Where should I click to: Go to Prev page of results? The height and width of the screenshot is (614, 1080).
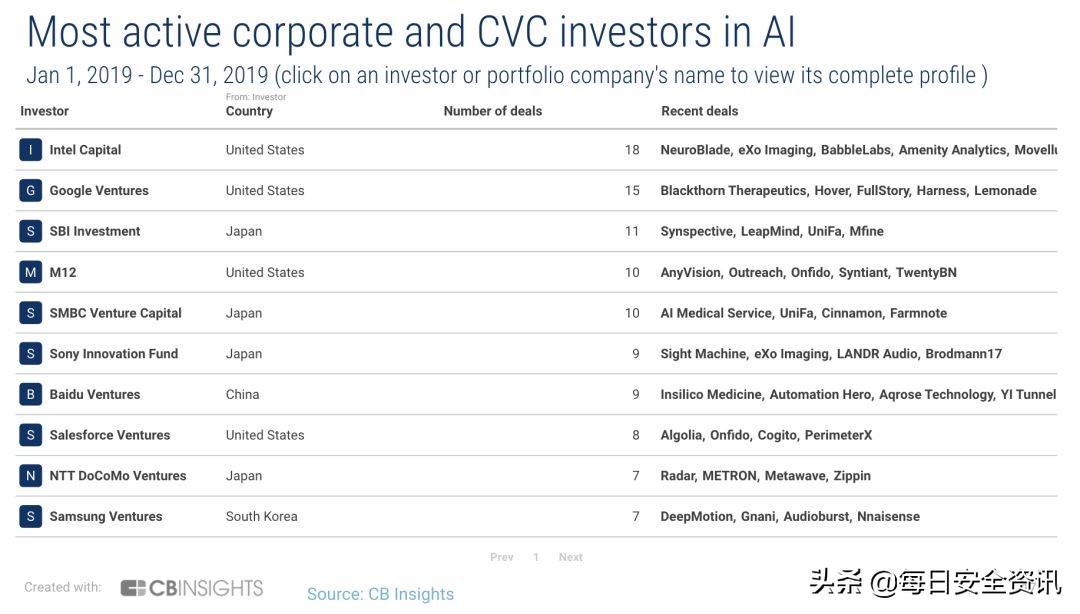(x=502, y=557)
